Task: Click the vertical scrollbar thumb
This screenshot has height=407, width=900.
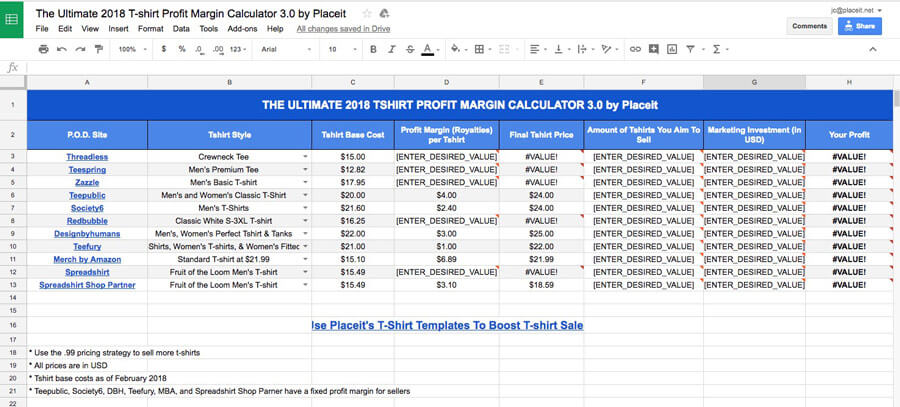Action: point(897,98)
